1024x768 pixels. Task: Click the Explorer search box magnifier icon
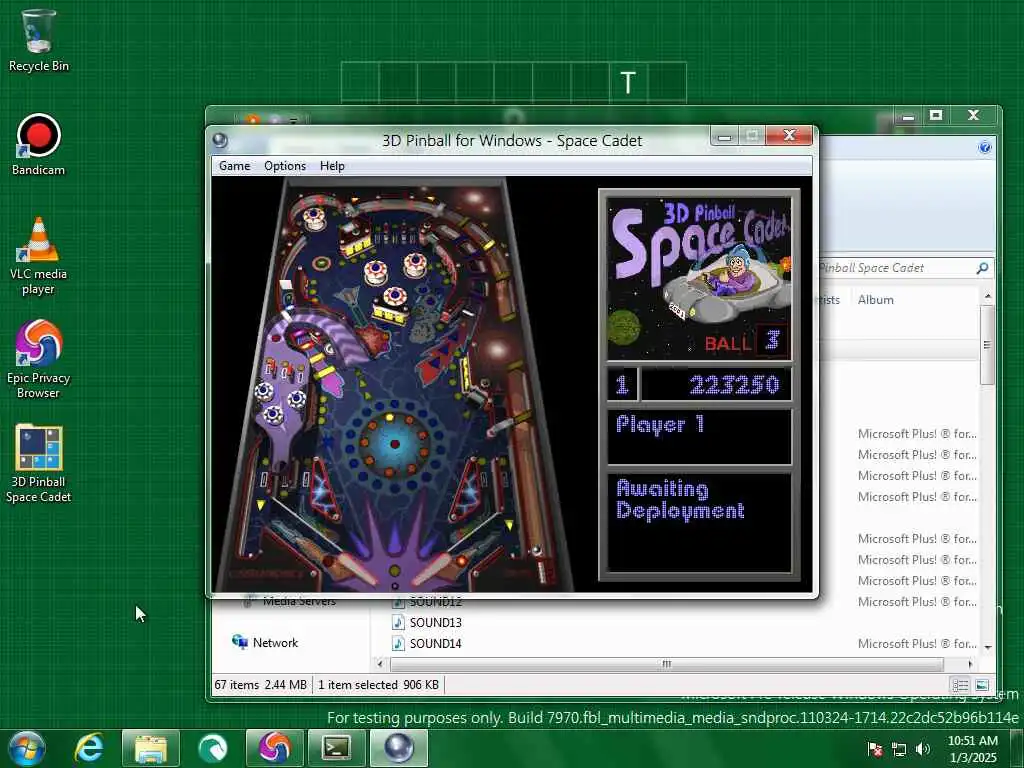click(x=982, y=268)
